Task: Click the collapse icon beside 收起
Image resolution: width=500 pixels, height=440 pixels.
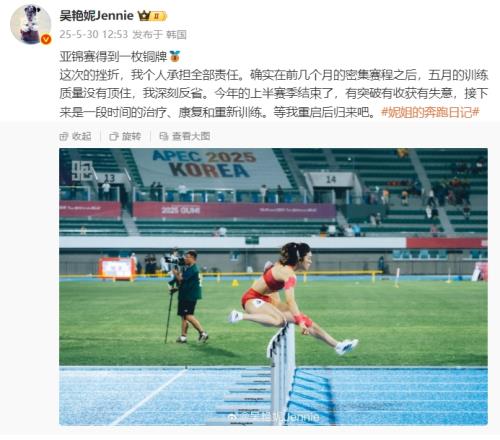Action: (x=64, y=136)
